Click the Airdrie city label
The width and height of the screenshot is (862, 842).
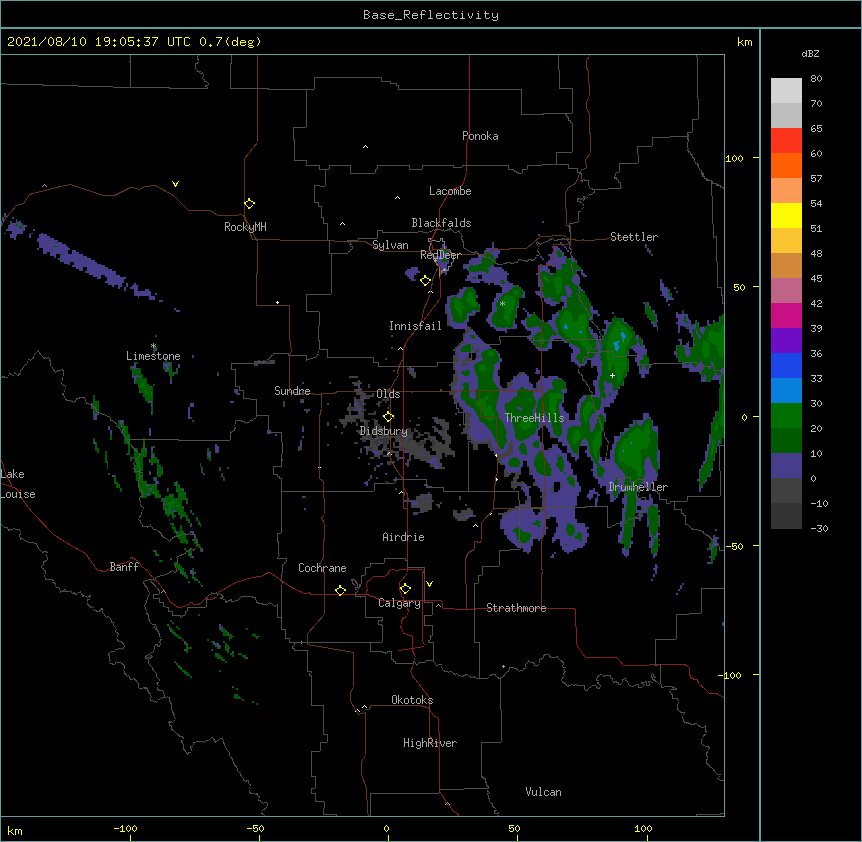(404, 537)
